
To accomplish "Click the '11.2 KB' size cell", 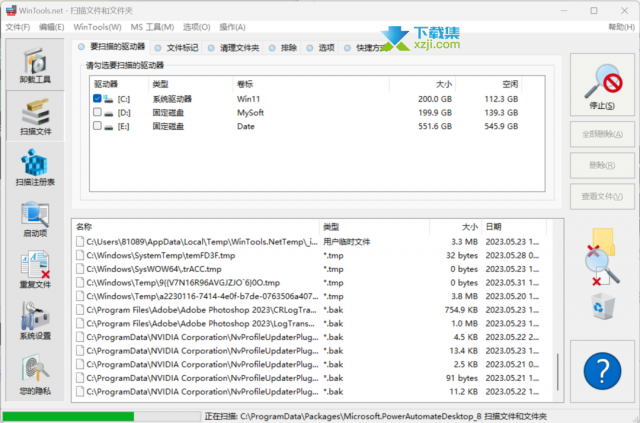I will [x=463, y=392].
